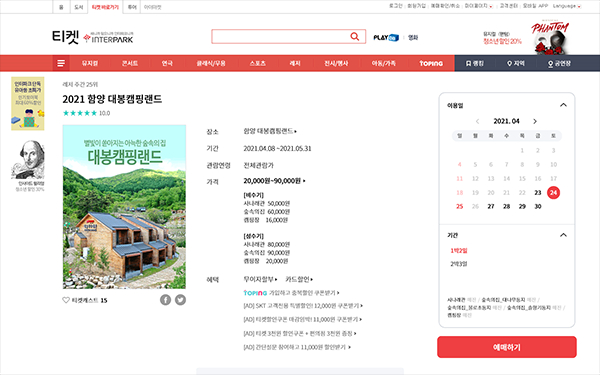The width and height of the screenshot is (600, 375).
Task: Open 지역 region with pin icon
Action: pos(515,63)
